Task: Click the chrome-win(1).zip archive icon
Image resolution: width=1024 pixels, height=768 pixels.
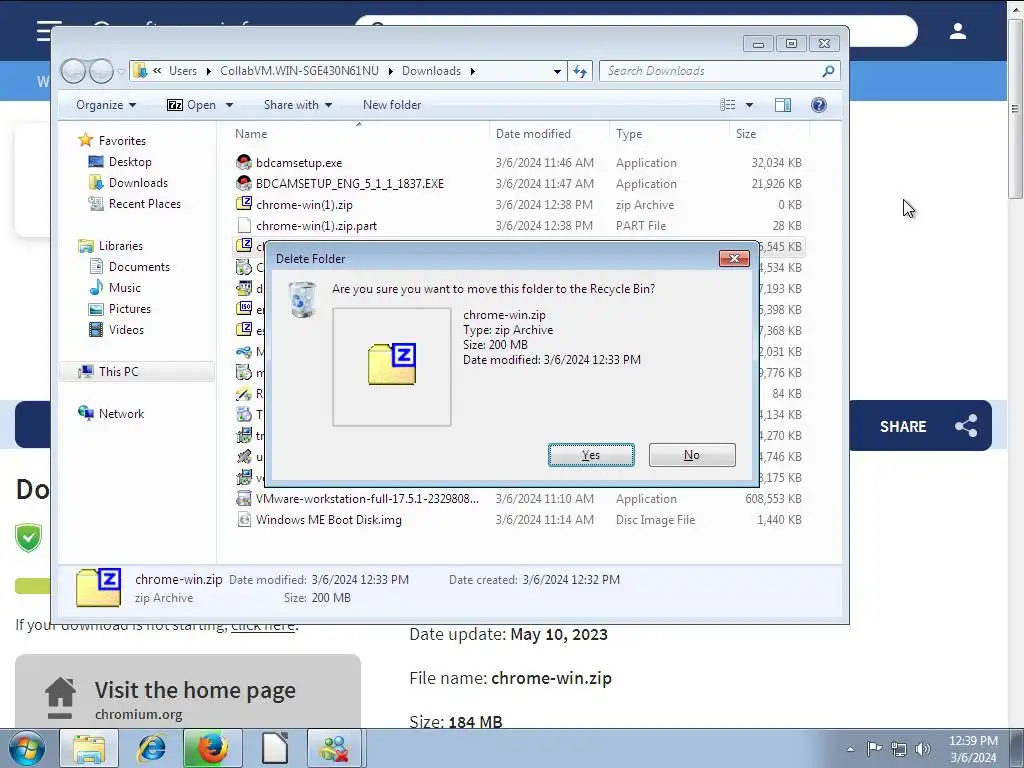Action: (244, 204)
